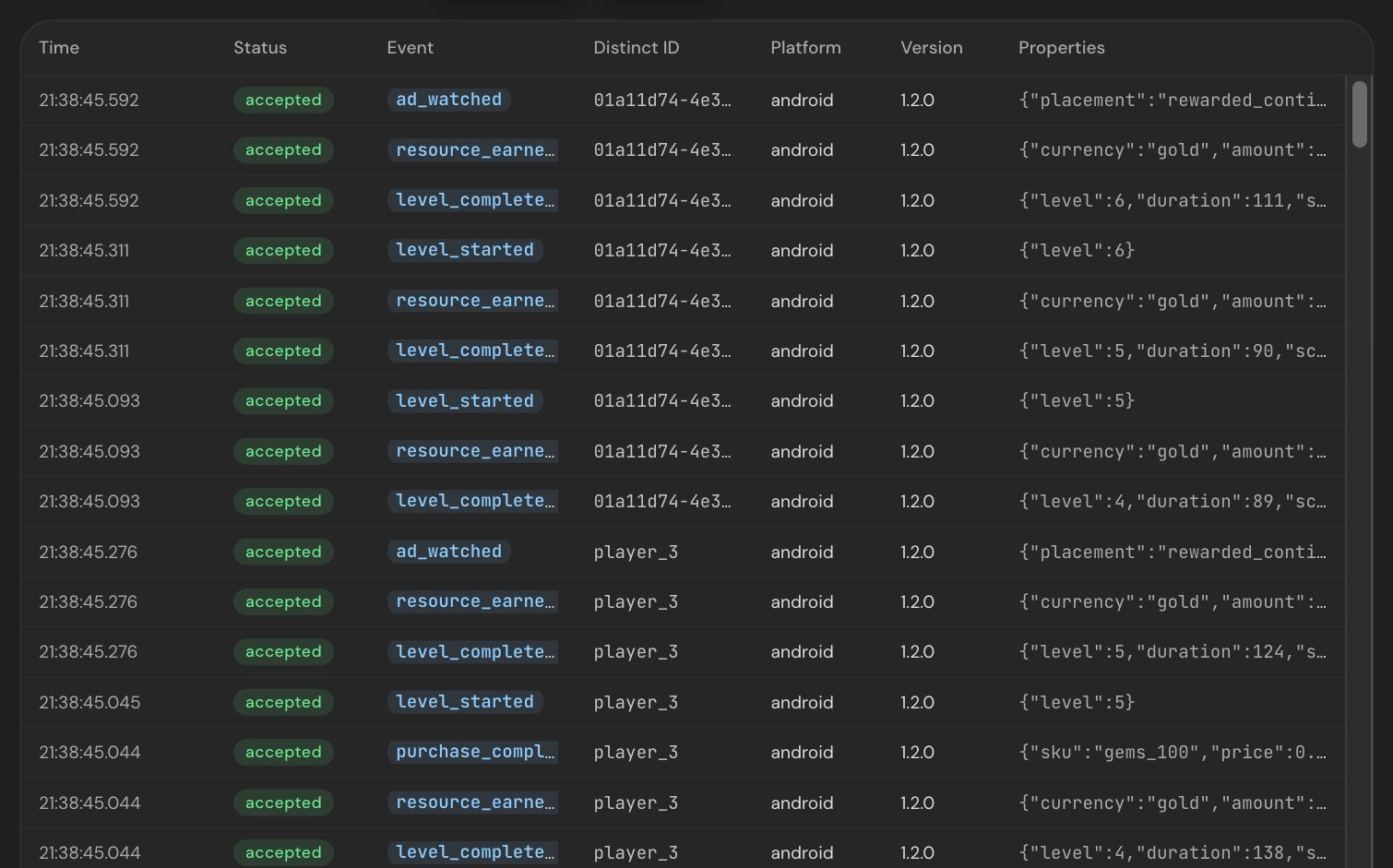
Task: Click properties starting {"level":5,"duration":90
Action: (1173, 351)
